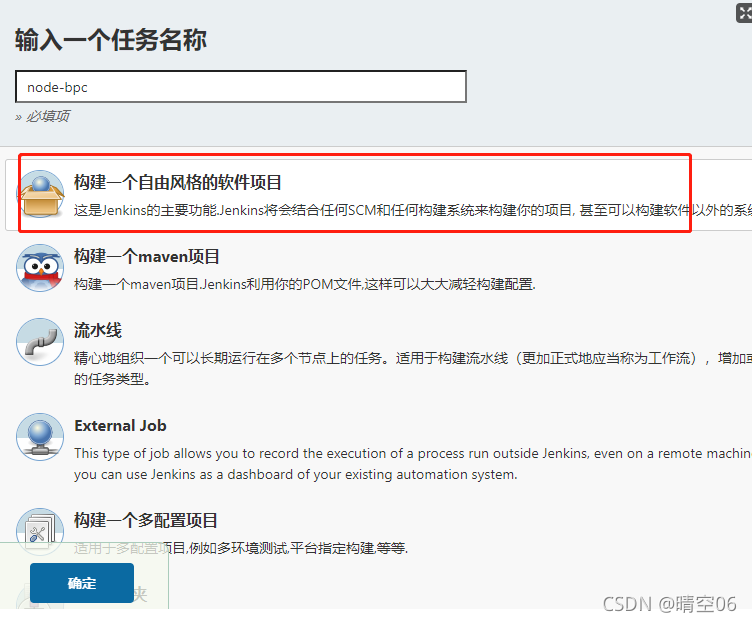Viewport: 752px width, 622px height.
Task: Click the freestyle project description text
Action: click(x=412, y=210)
